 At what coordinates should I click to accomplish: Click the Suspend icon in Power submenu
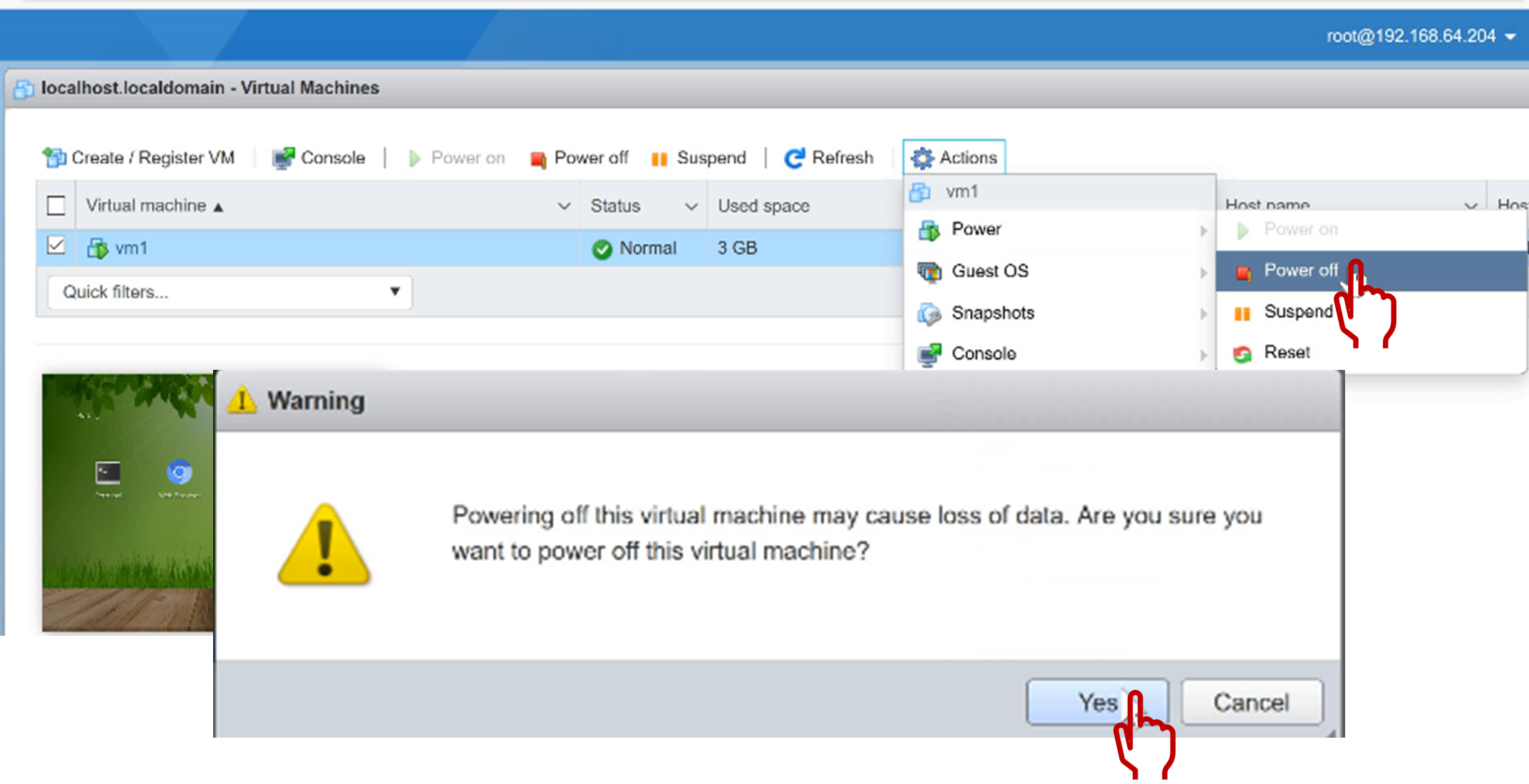1242,313
